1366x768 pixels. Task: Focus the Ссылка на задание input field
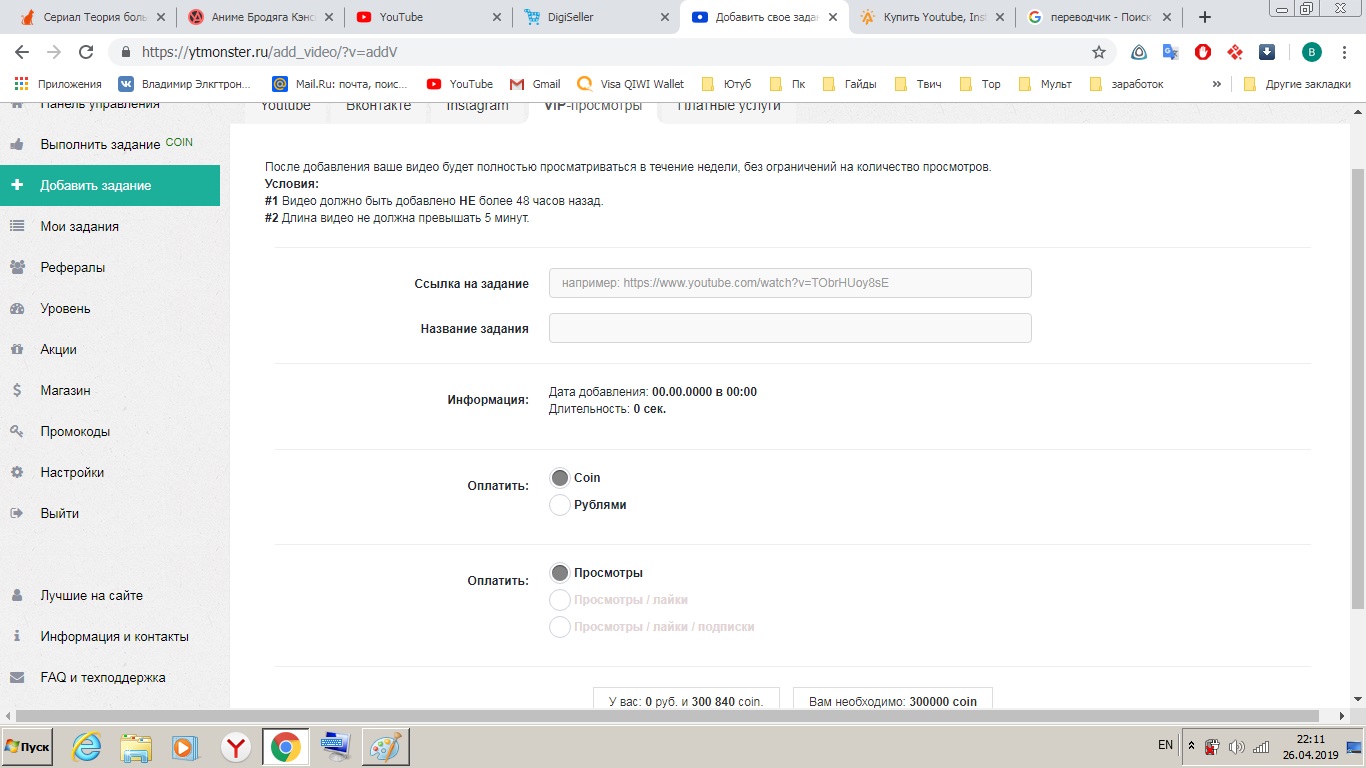790,283
